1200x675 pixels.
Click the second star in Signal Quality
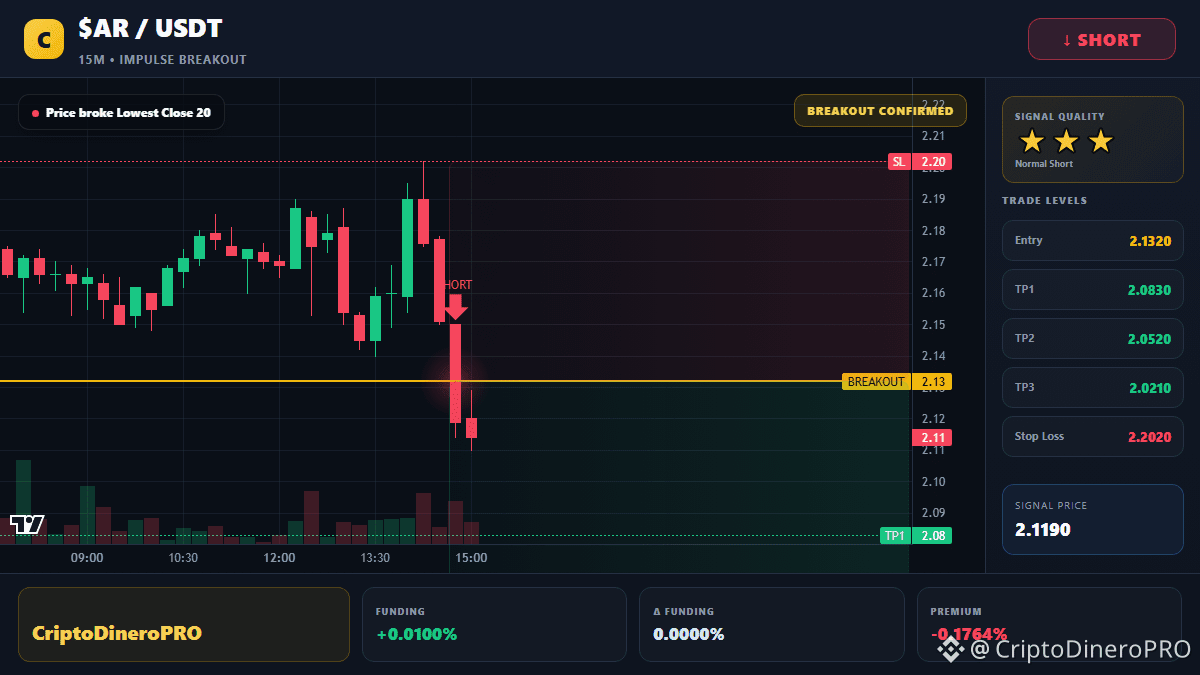click(1066, 141)
